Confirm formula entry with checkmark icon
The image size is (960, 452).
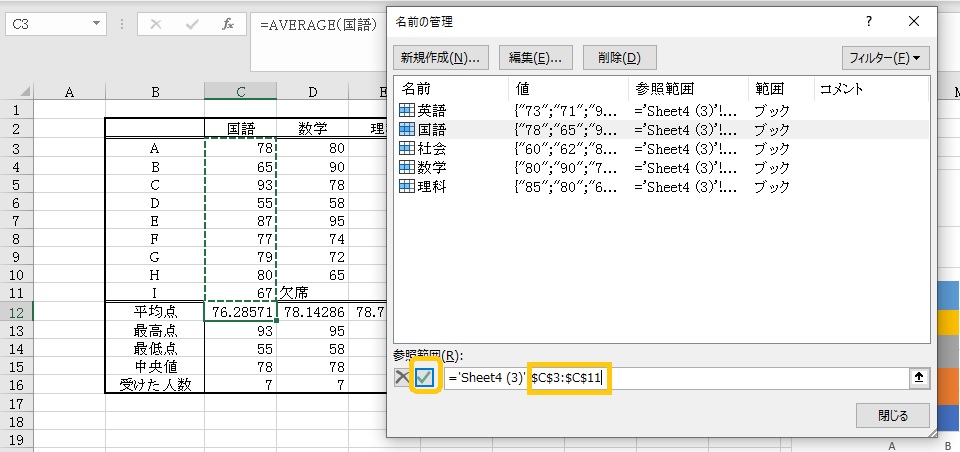pyautogui.click(x=191, y=24)
